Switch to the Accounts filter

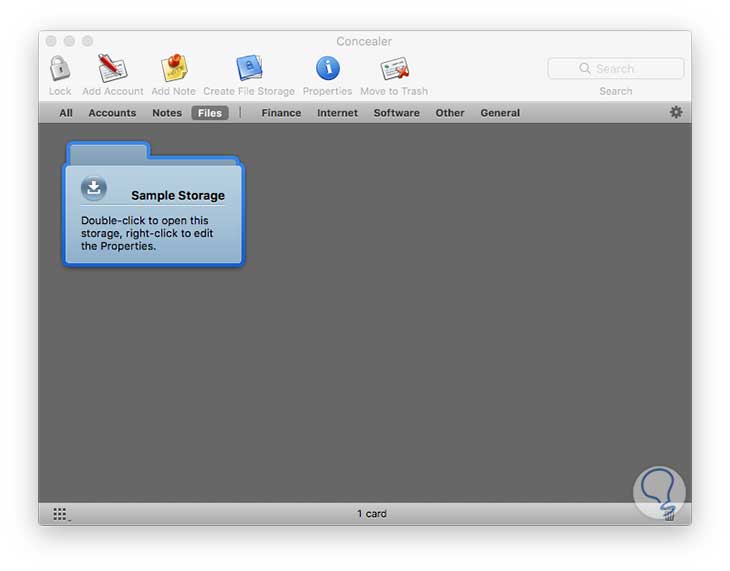(x=112, y=113)
